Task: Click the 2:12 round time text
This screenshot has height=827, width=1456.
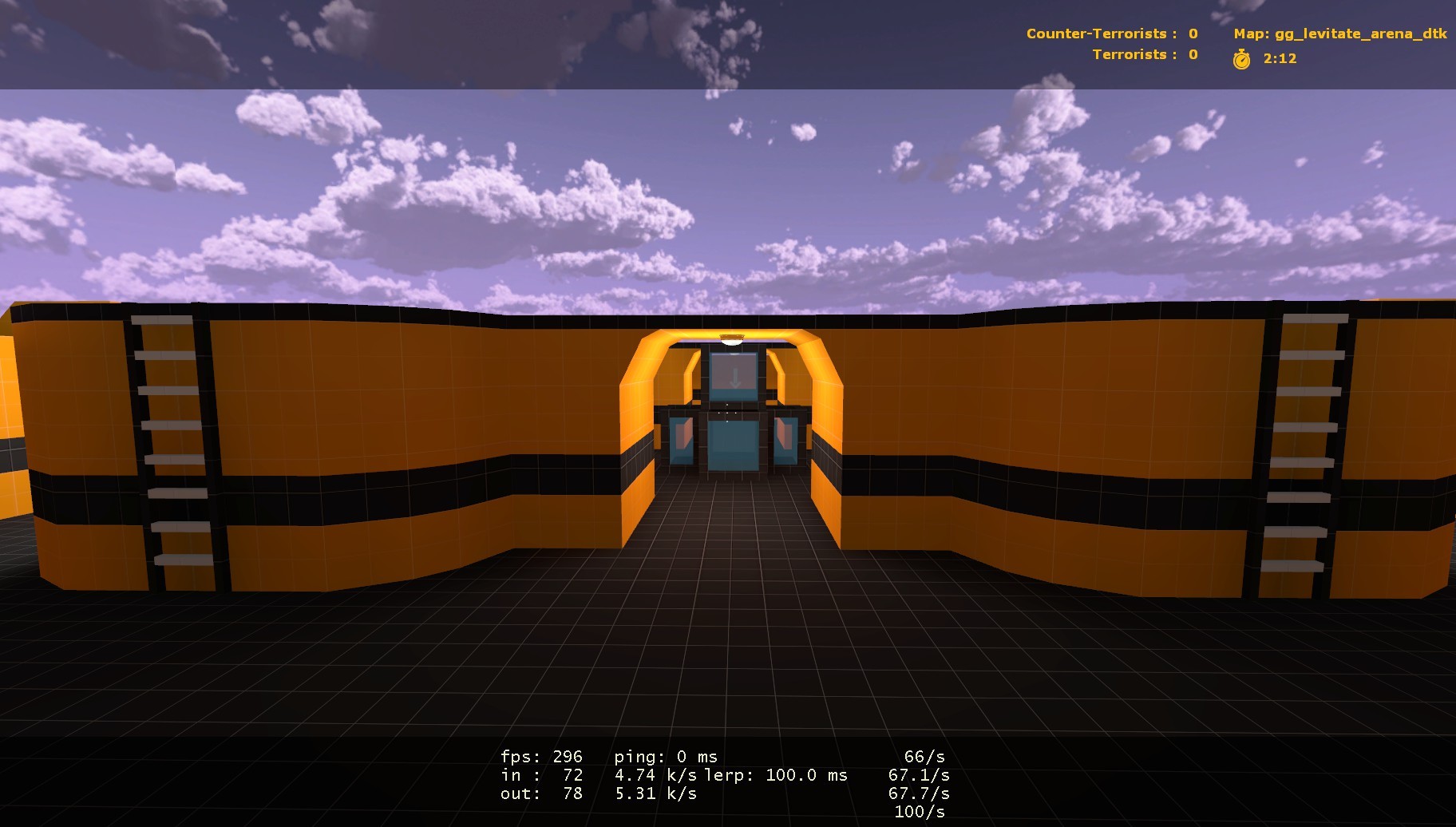Action: (1280, 58)
